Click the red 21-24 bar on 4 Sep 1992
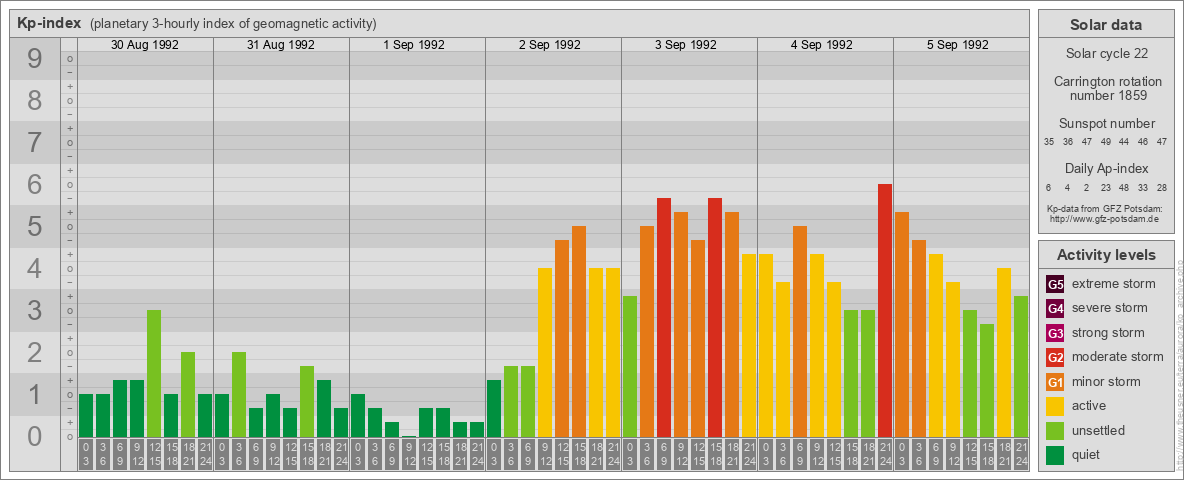This screenshot has width=1184, height=480. [885, 310]
